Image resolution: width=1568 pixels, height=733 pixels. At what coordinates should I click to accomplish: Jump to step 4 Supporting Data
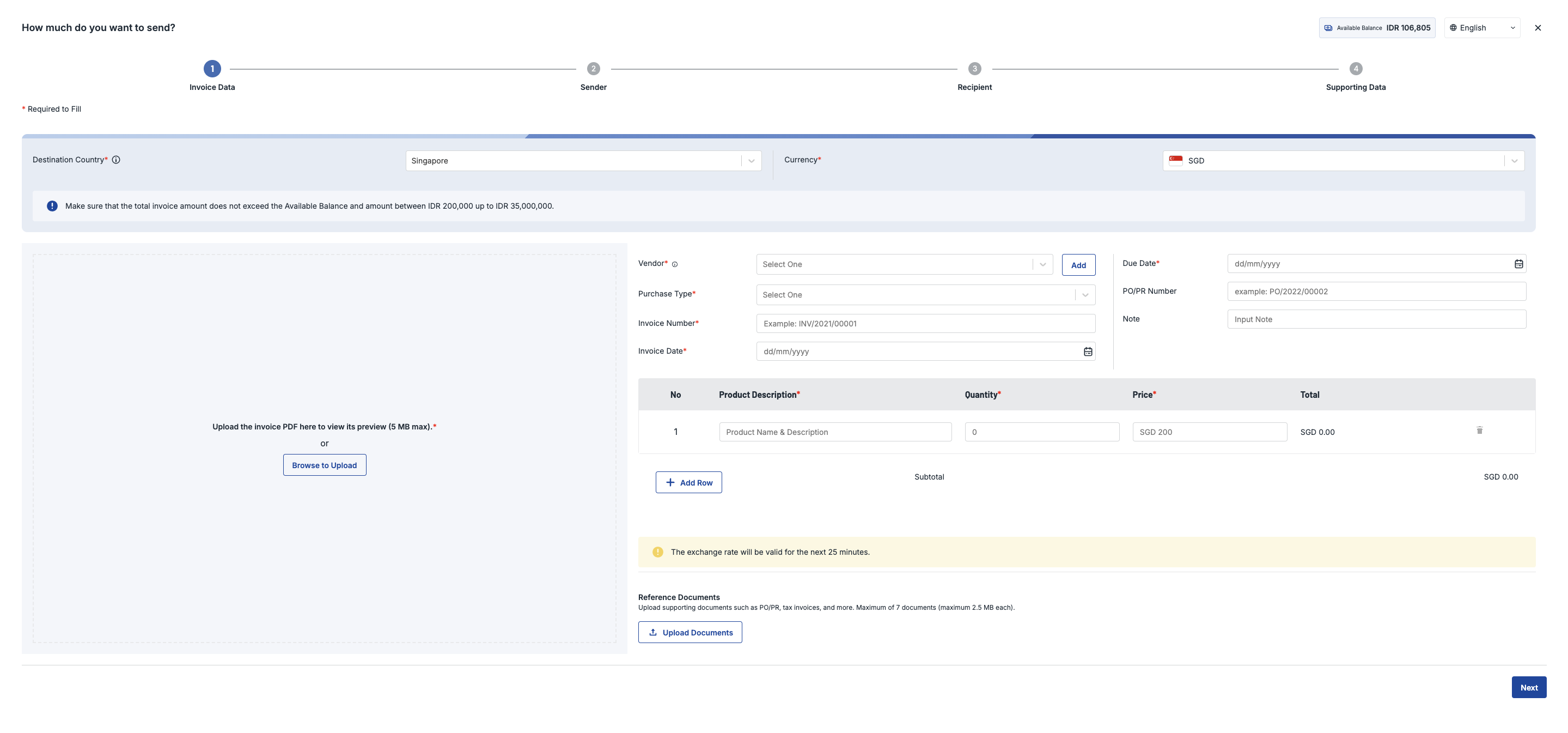tap(1355, 69)
